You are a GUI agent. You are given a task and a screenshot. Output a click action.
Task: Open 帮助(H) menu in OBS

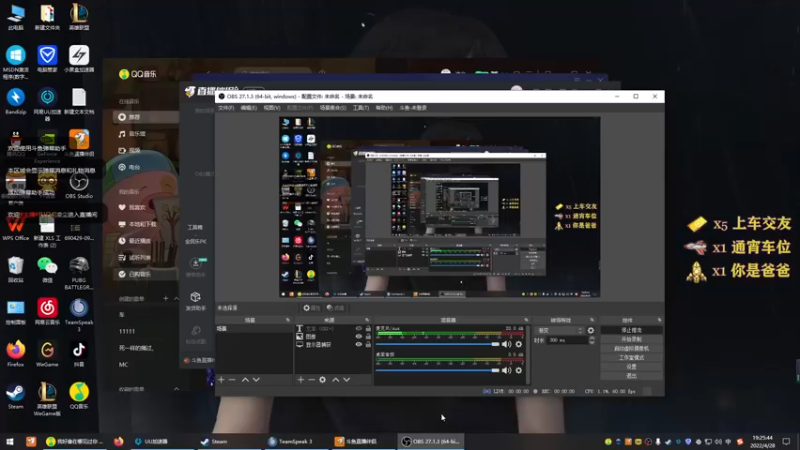click(x=384, y=108)
